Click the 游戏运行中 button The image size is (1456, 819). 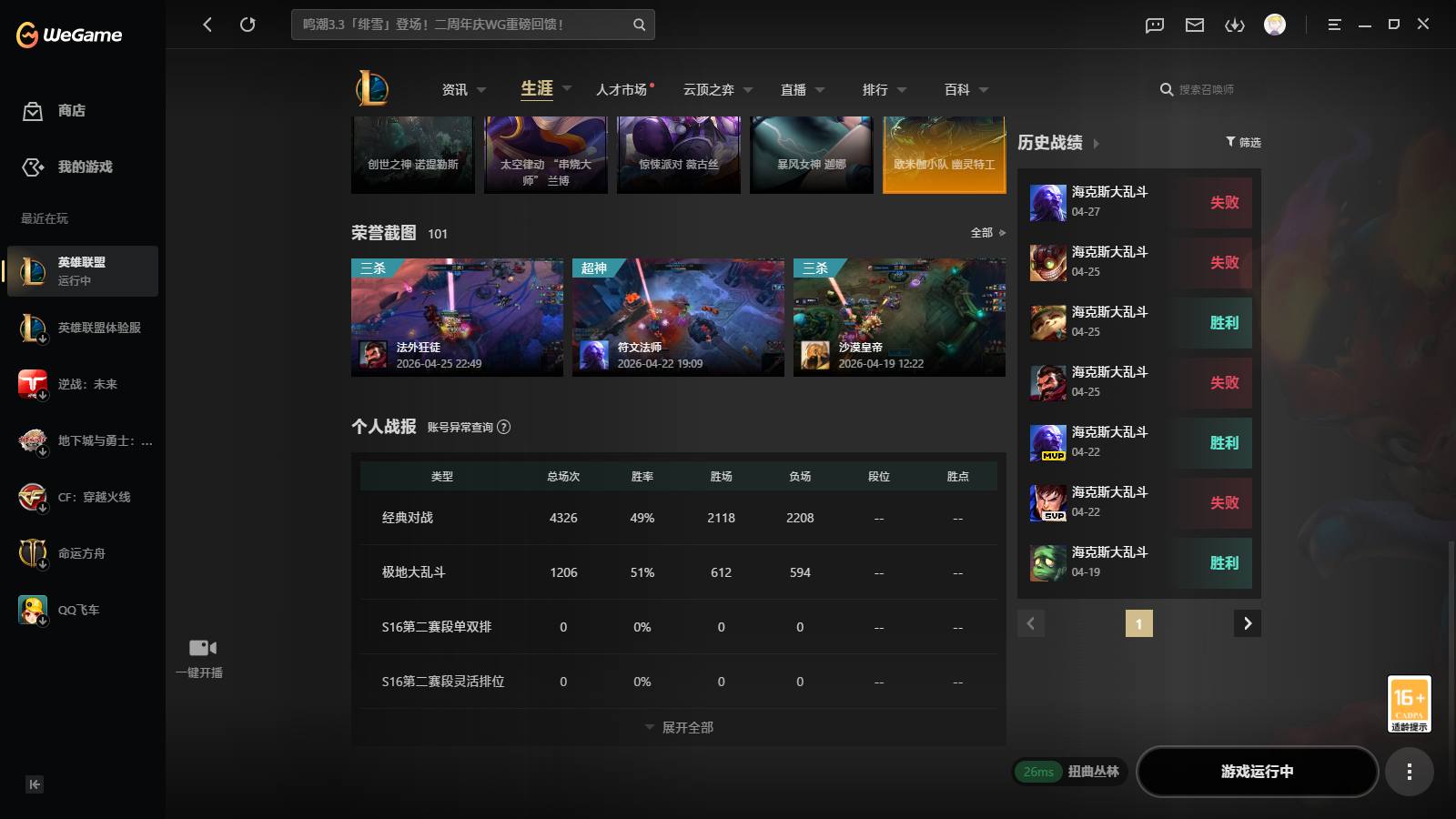(1258, 772)
